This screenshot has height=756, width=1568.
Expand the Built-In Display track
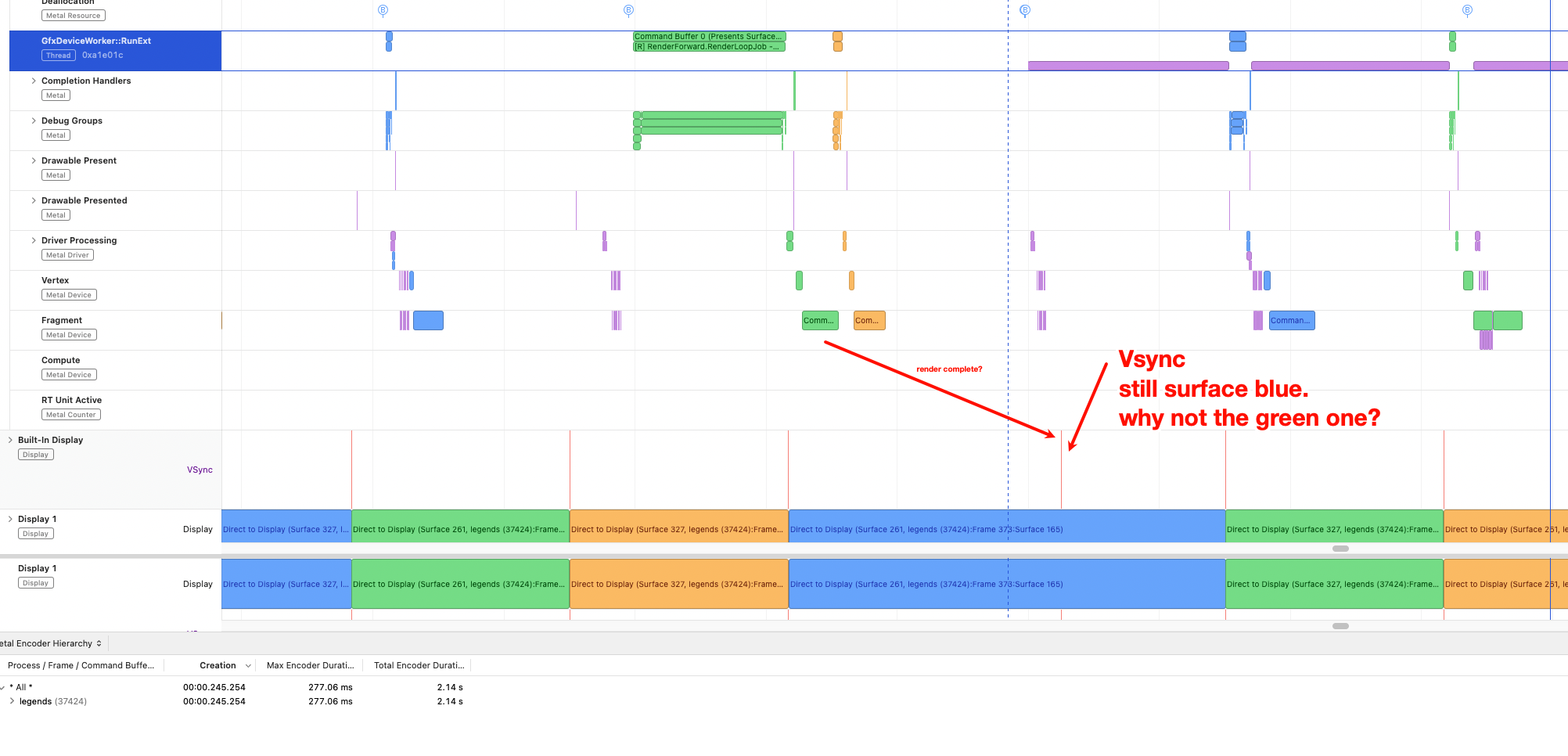(x=10, y=440)
